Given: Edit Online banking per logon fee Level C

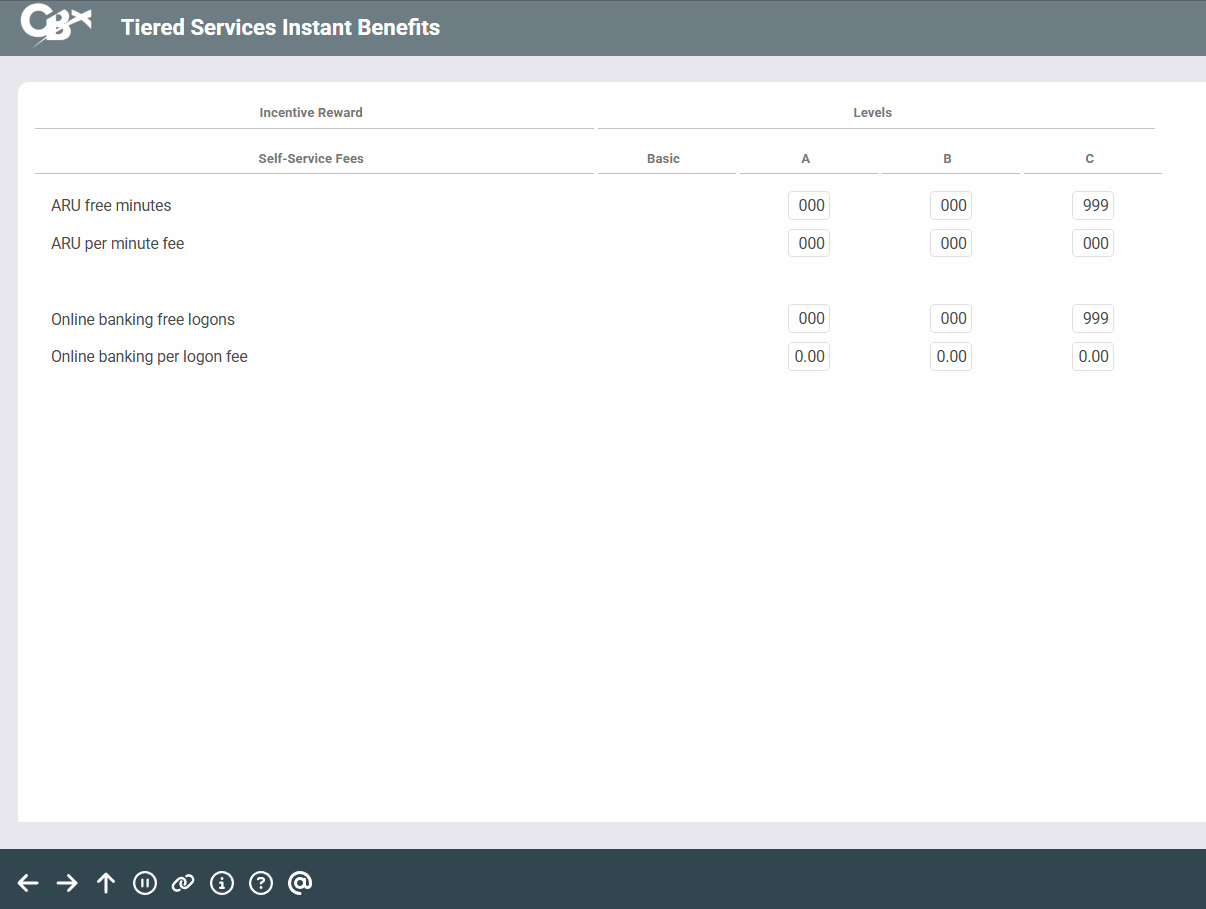Looking at the screenshot, I should click(1093, 357).
